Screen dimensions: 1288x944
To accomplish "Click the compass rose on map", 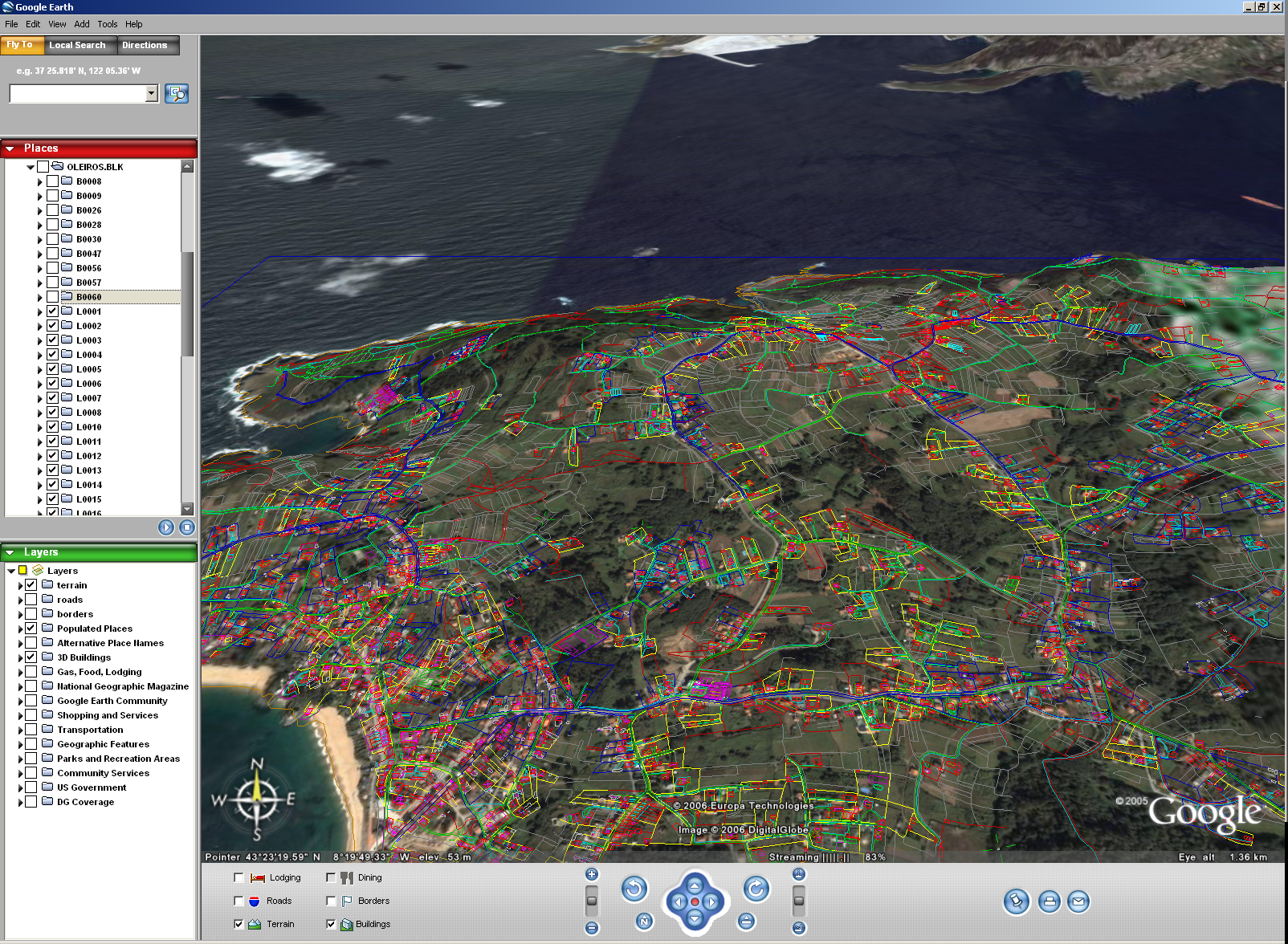I will point(257,799).
